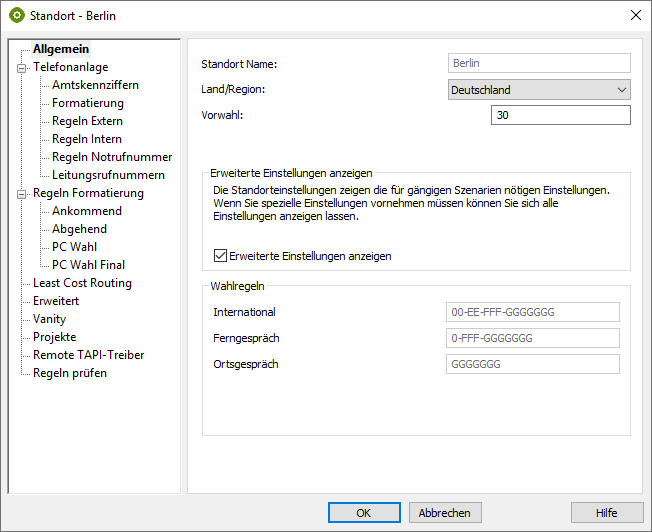Collapse the Regeln Formatierung tree node
The image size is (652, 532).
(x=19, y=194)
